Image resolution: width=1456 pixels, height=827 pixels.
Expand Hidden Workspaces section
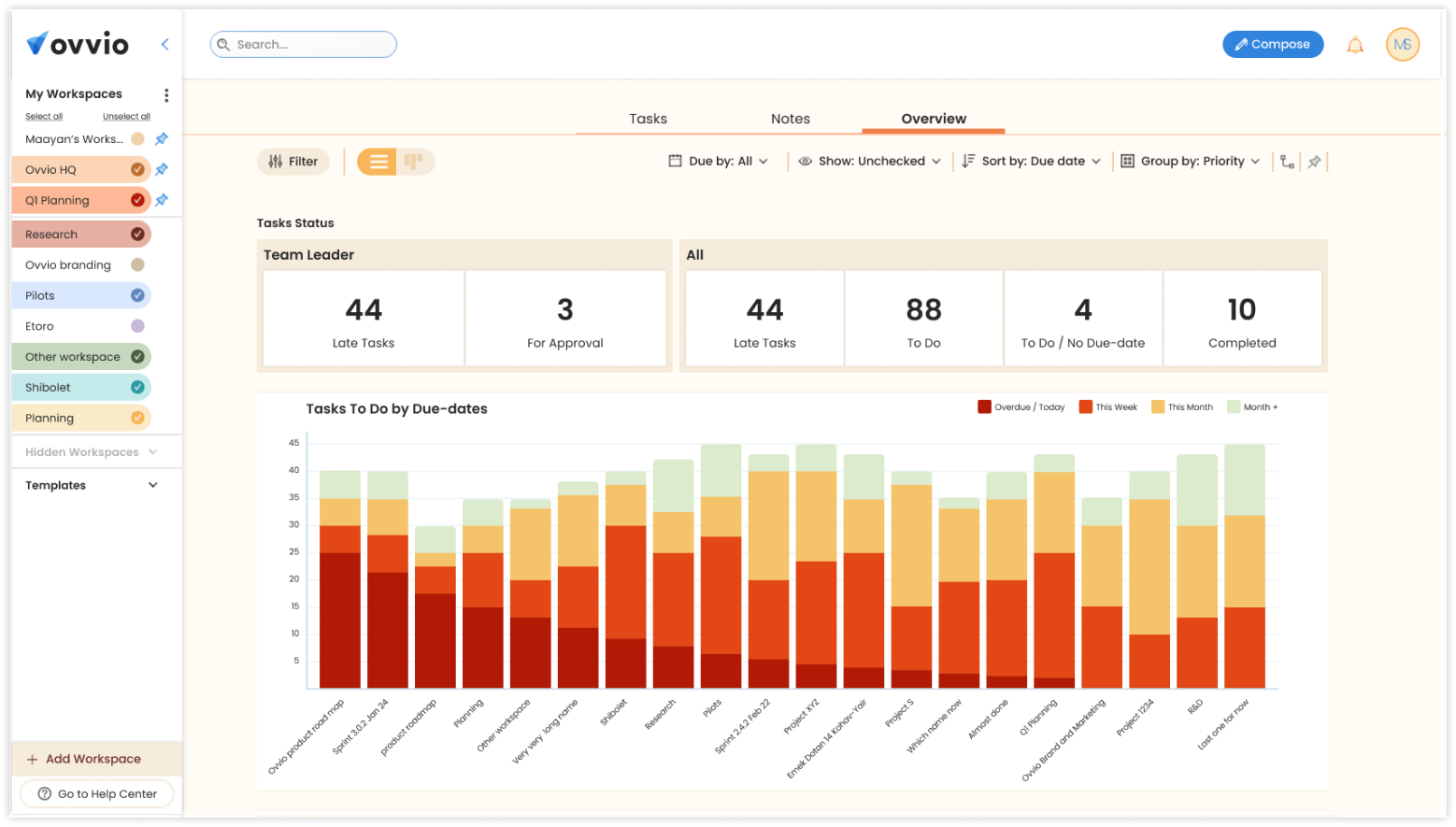pyautogui.click(x=92, y=452)
